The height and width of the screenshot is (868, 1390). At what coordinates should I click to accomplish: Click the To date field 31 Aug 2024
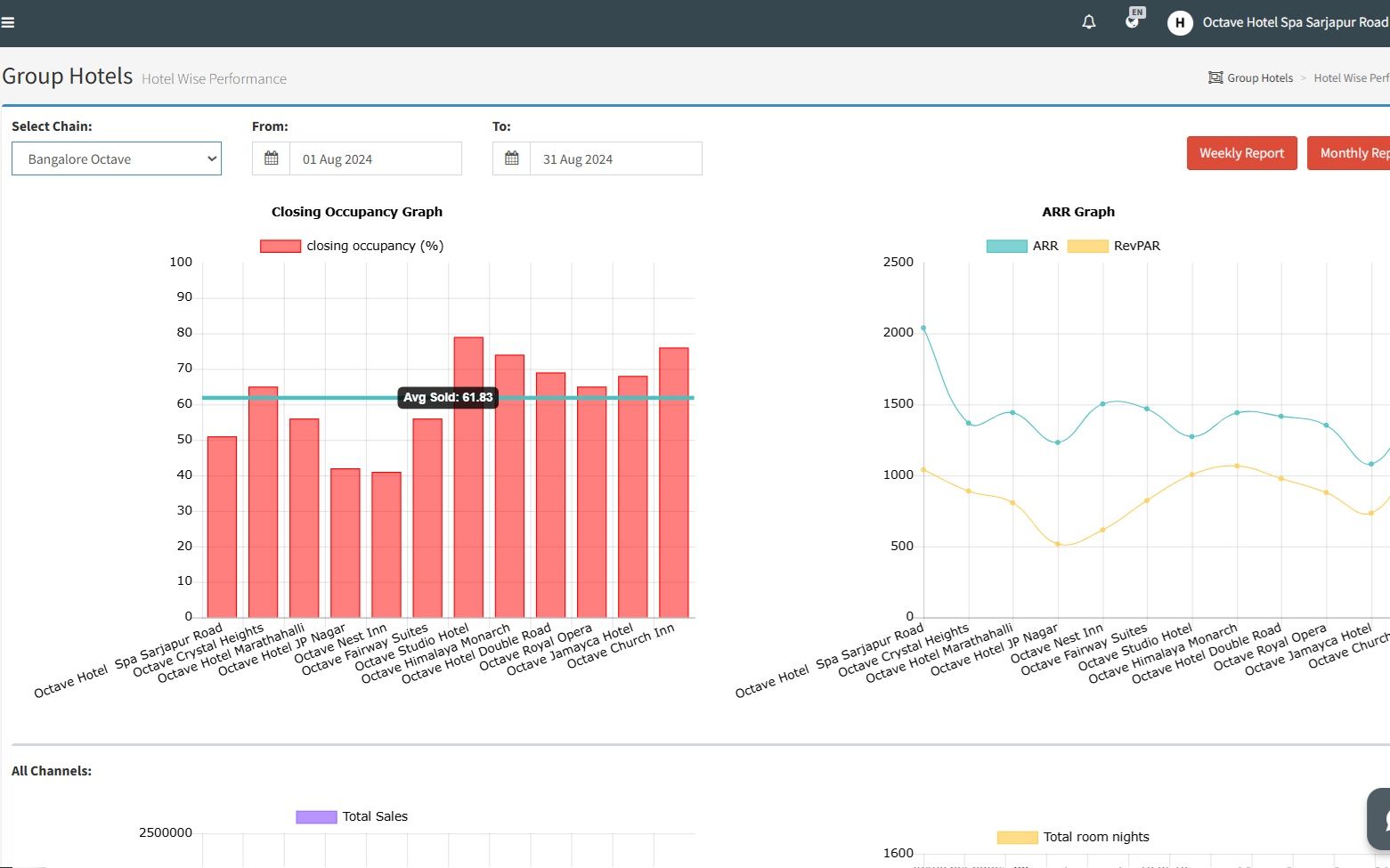point(615,158)
